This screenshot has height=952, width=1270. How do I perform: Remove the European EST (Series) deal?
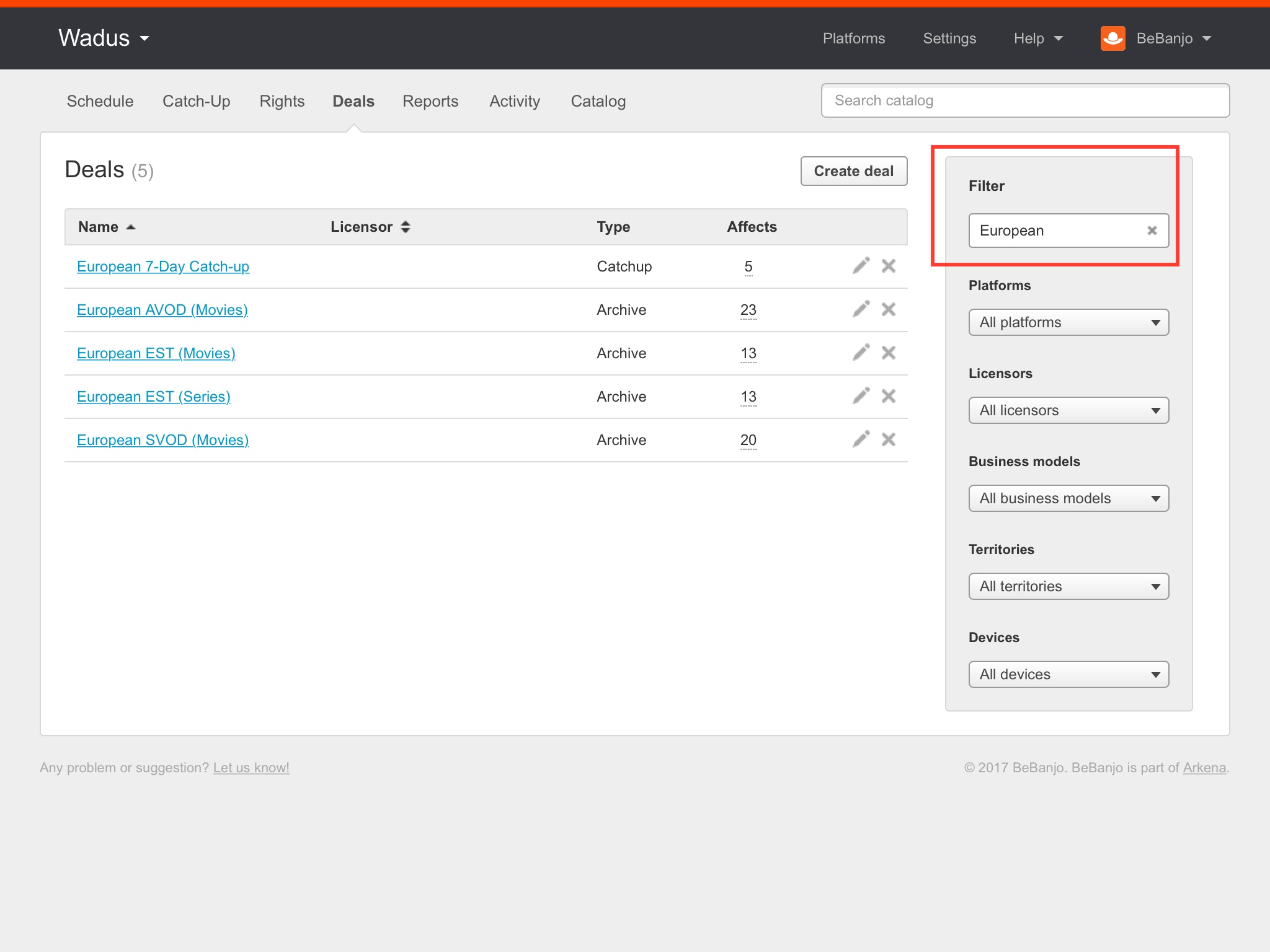click(889, 396)
